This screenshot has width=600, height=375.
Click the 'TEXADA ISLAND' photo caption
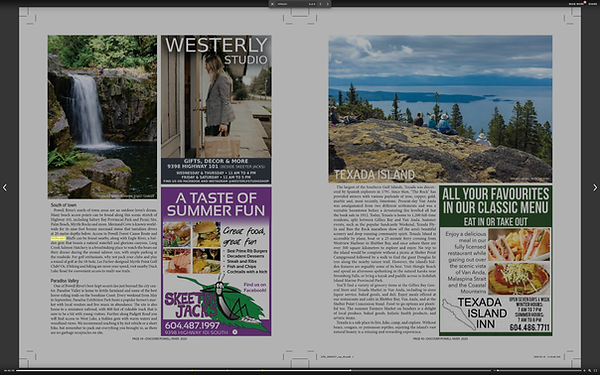[x=374, y=175]
